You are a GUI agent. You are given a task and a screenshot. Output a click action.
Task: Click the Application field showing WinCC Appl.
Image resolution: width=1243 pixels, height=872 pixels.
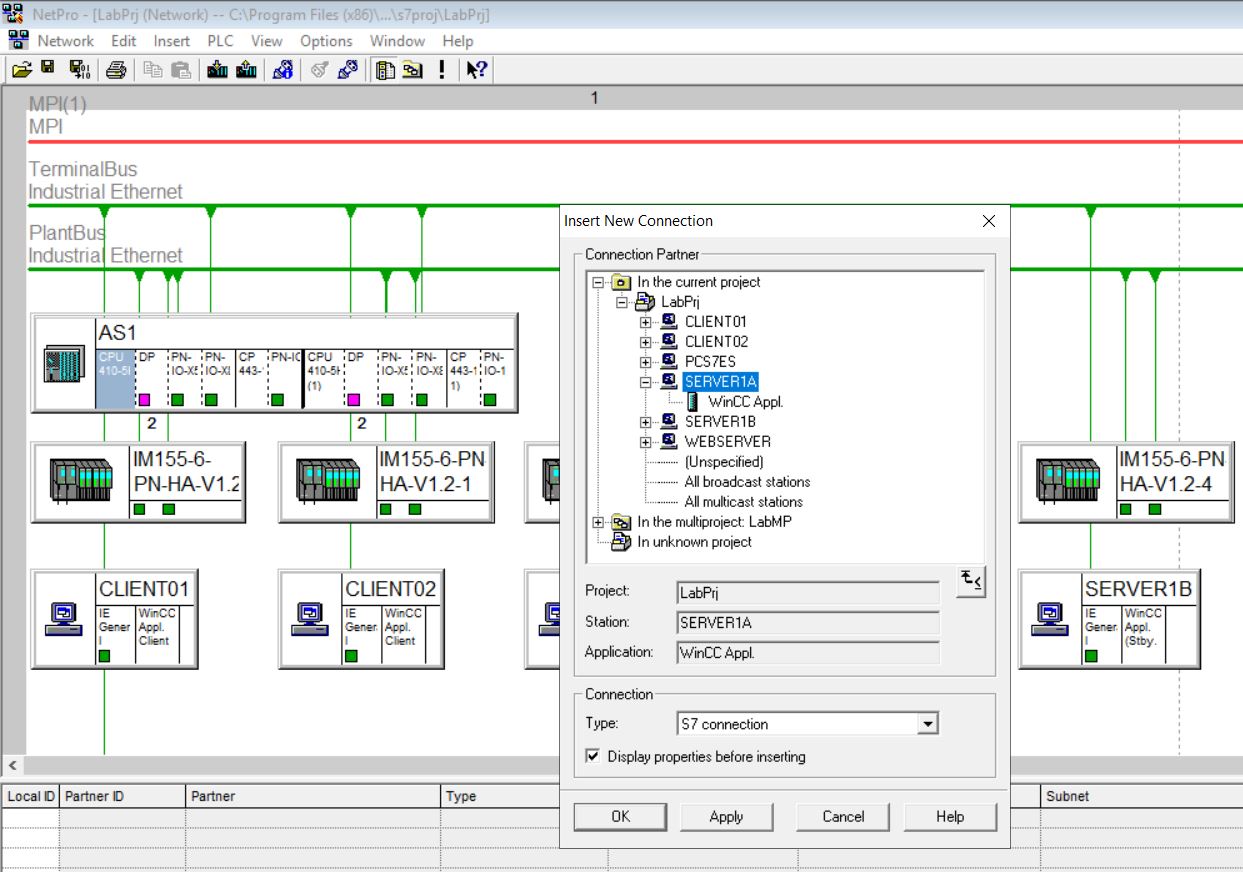point(808,653)
